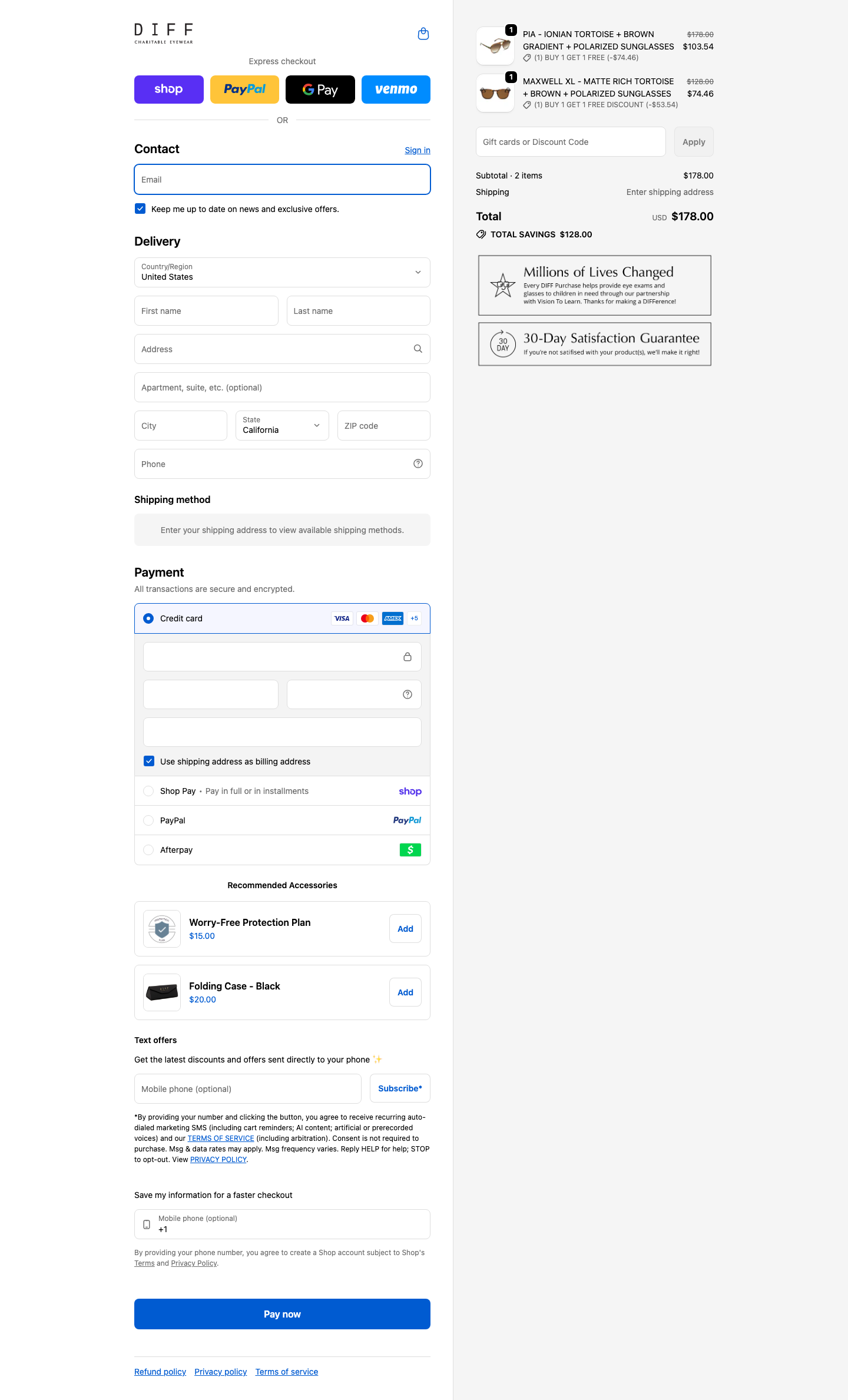The image size is (848, 1400).
Task: Click the Sign in link
Action: (x=417, y=150)
